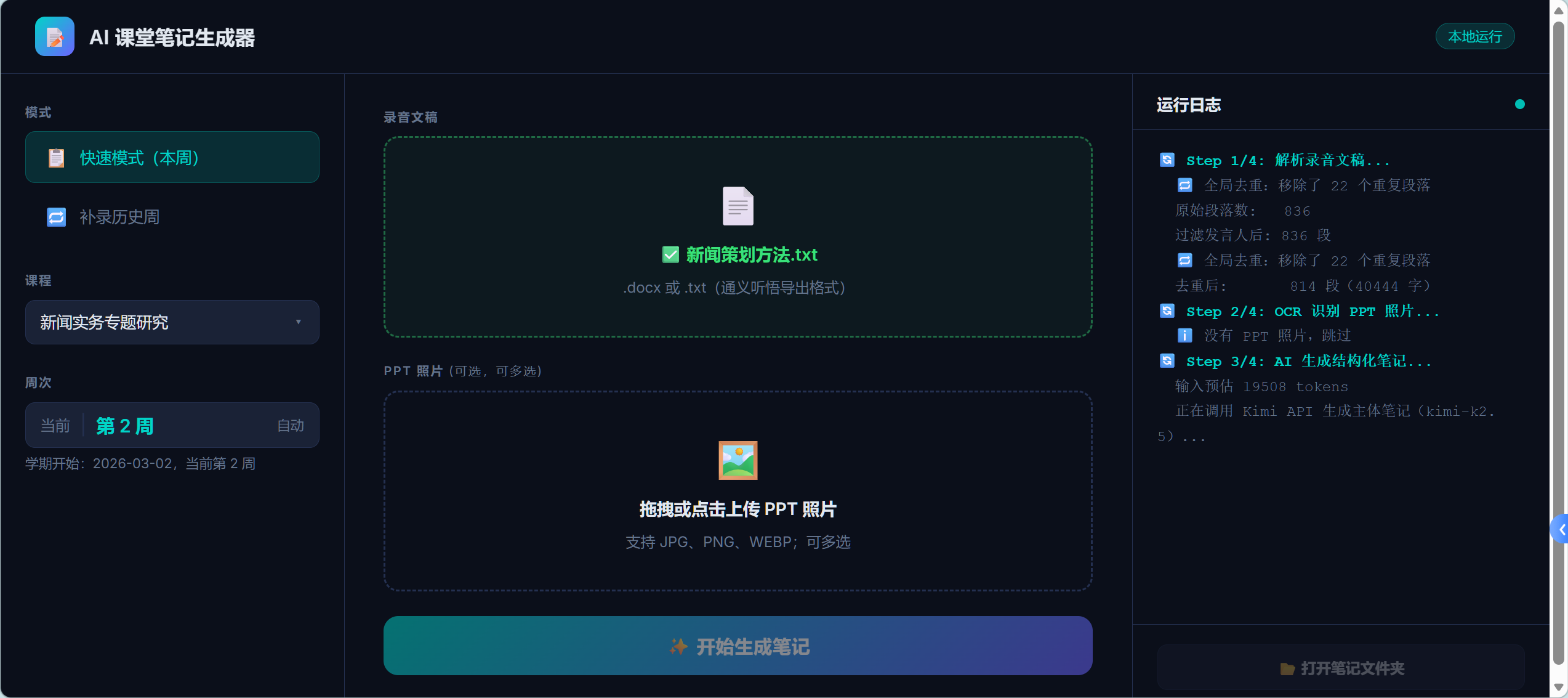This screenshot has width=1568, height=698.
Task: Click the 本地运行 badge
Action: 1474,36
